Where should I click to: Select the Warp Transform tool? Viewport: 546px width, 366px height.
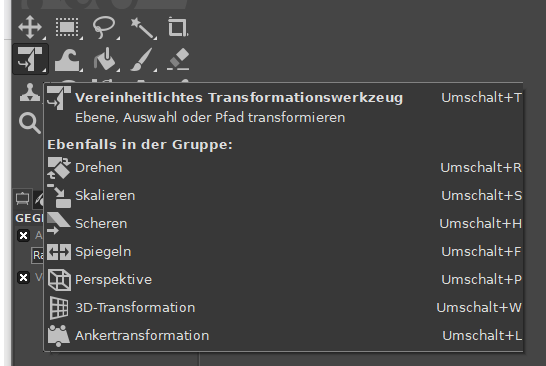click(68, 59)
